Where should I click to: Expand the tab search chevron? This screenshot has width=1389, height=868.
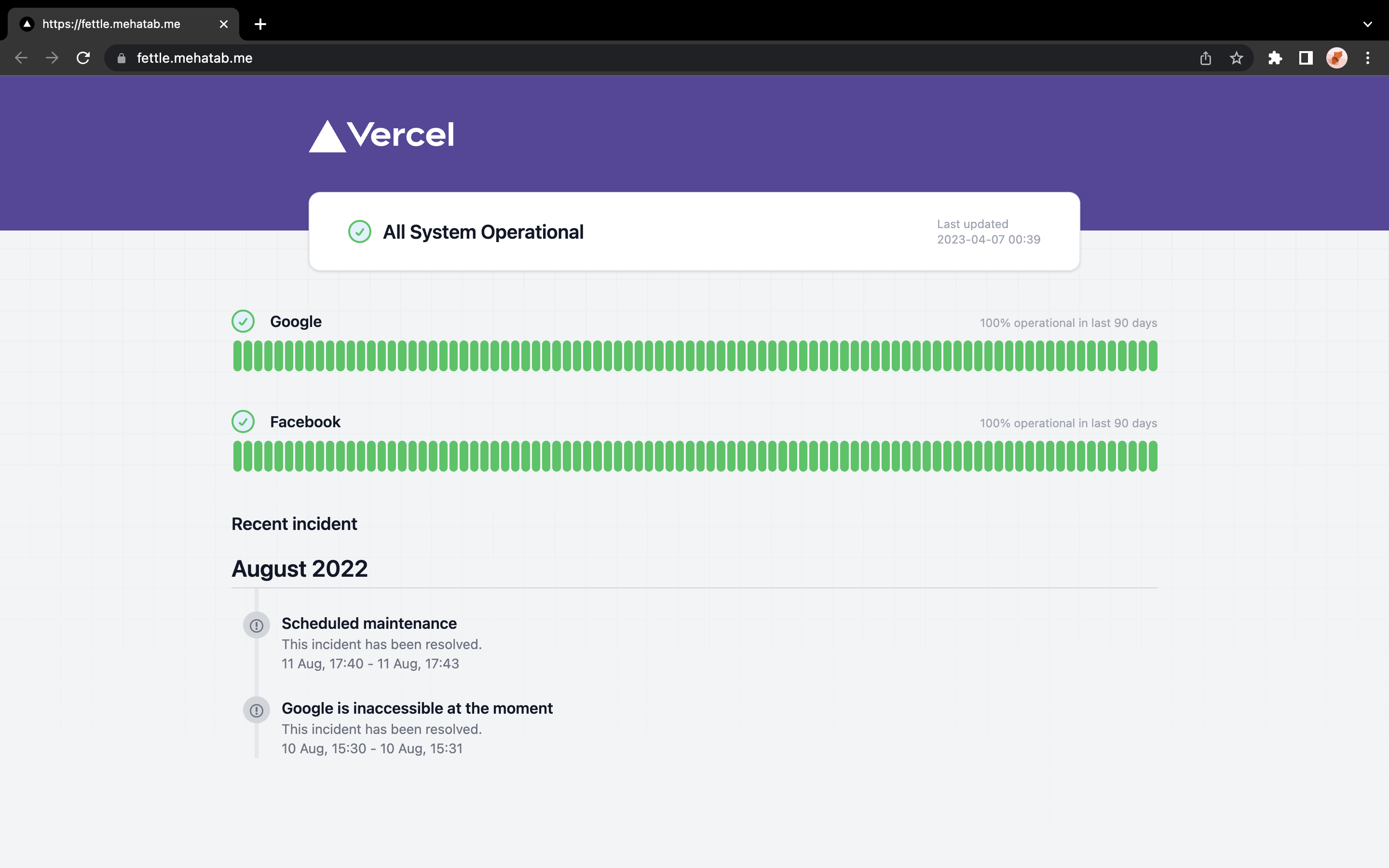pyautogui.click(x=1368, y=24)
